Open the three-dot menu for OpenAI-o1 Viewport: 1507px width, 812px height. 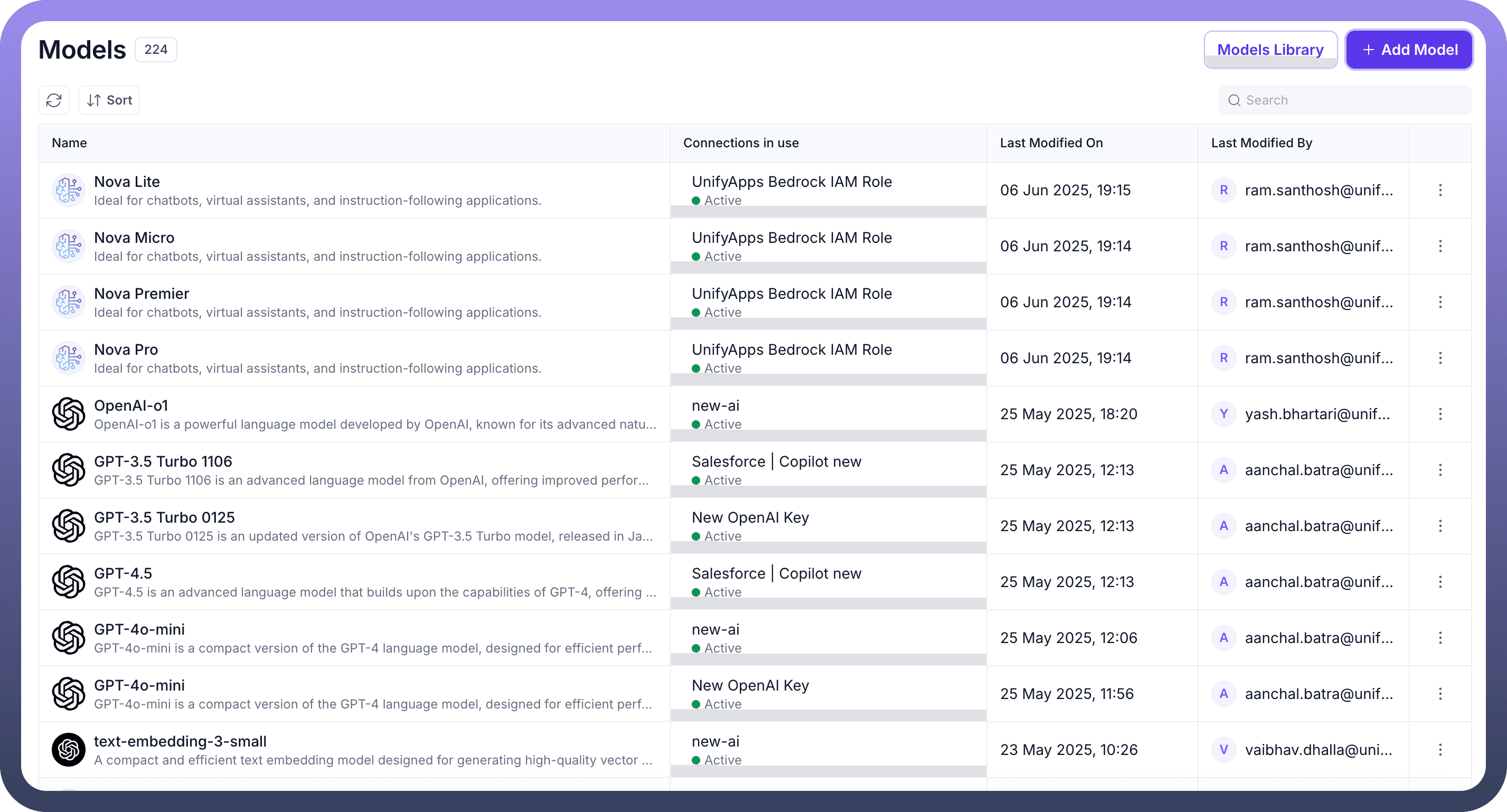click(1440, 413)
